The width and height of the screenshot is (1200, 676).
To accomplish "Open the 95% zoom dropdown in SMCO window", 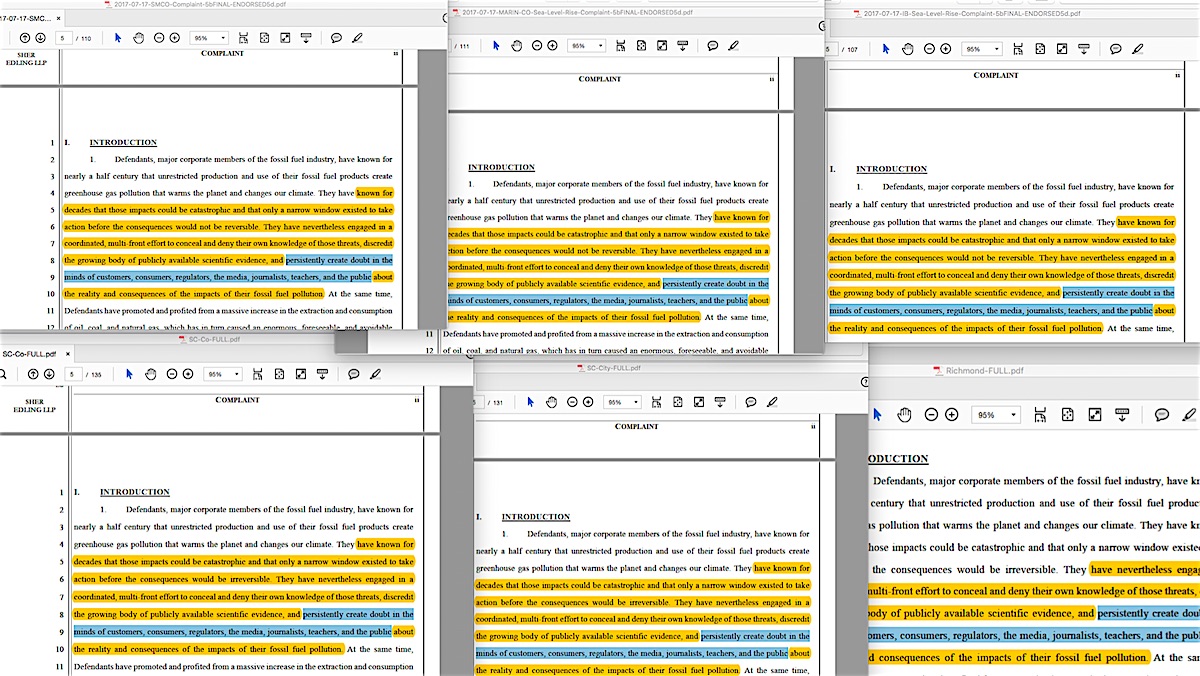I will tap(208, 38).
